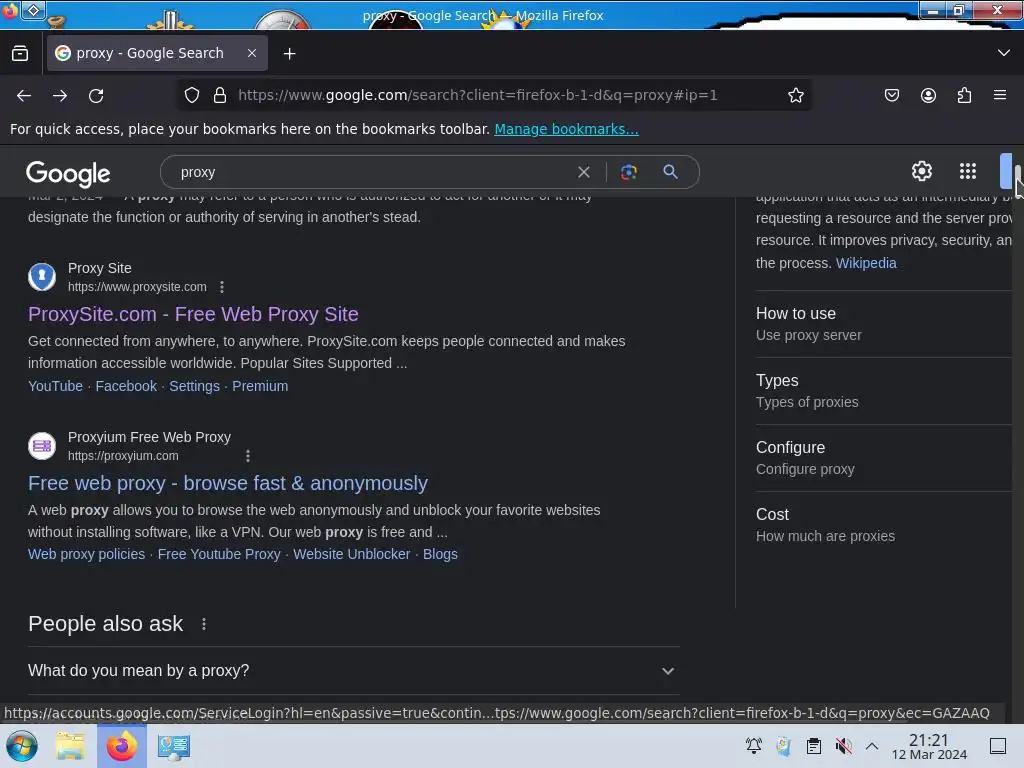Close the proxy - Google Search tab

coord(252,53)
